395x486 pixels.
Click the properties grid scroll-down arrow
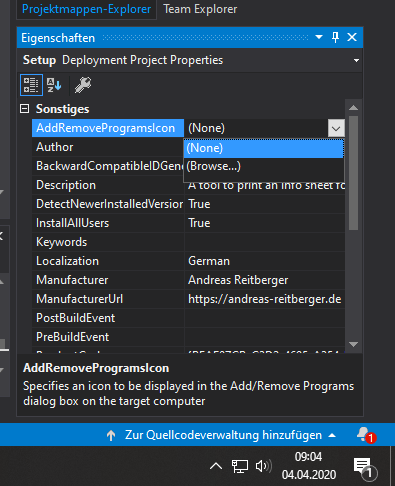[x=353, y=344]
